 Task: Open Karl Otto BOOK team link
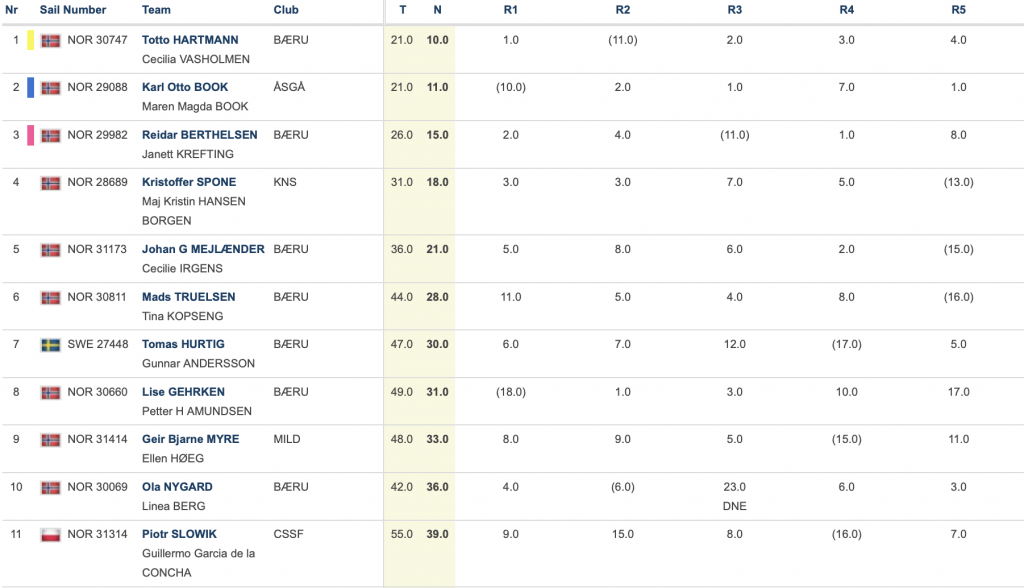185,87
